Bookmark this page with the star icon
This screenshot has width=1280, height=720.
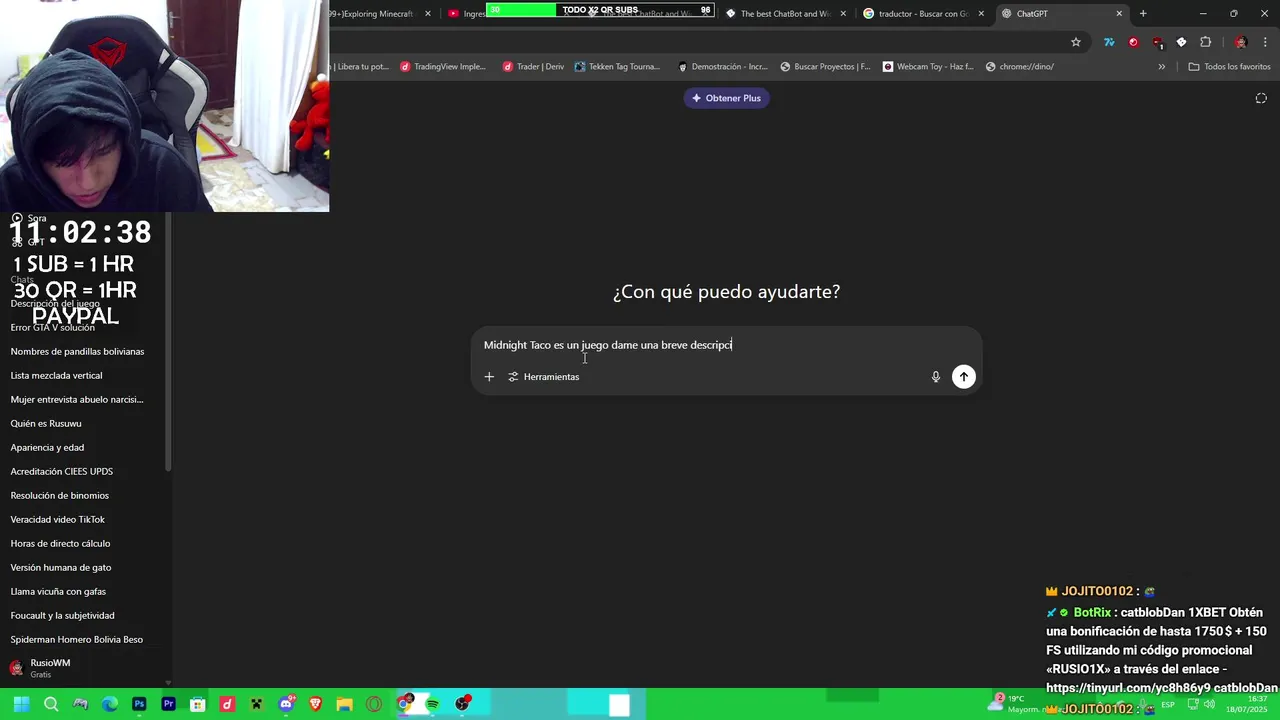pos(1076,42)
